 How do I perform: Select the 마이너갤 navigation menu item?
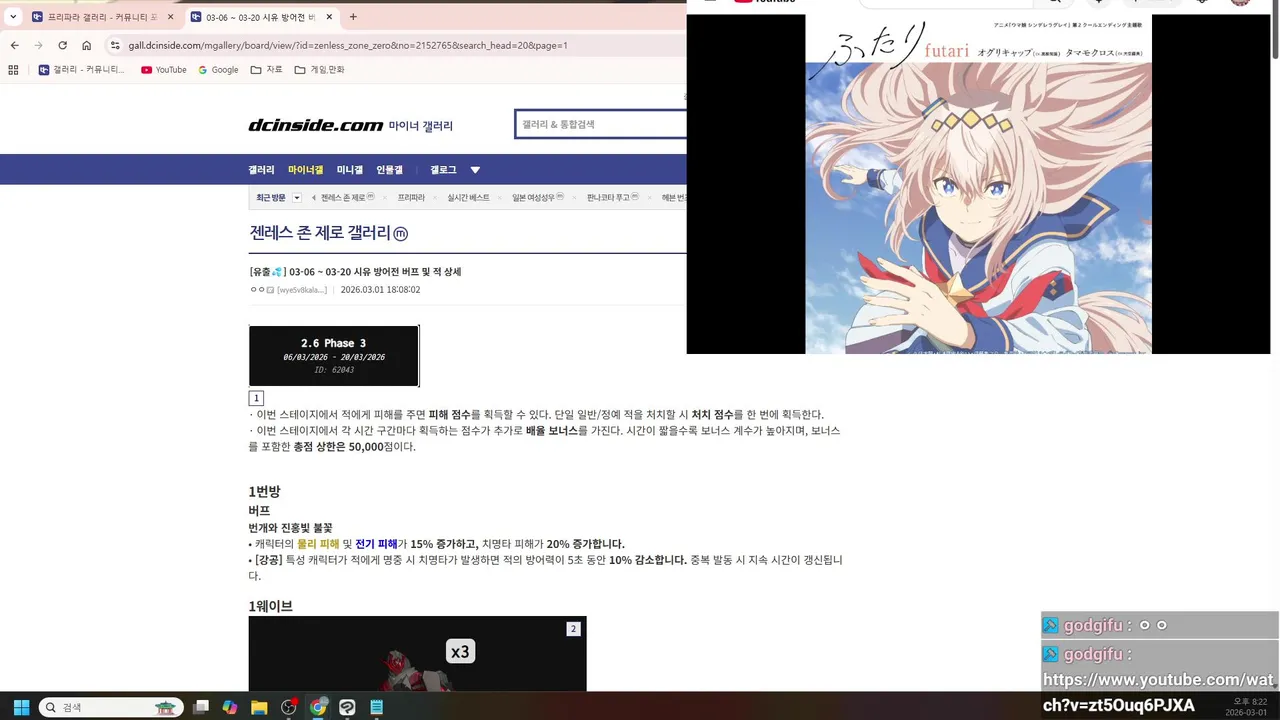click(306, 170)
